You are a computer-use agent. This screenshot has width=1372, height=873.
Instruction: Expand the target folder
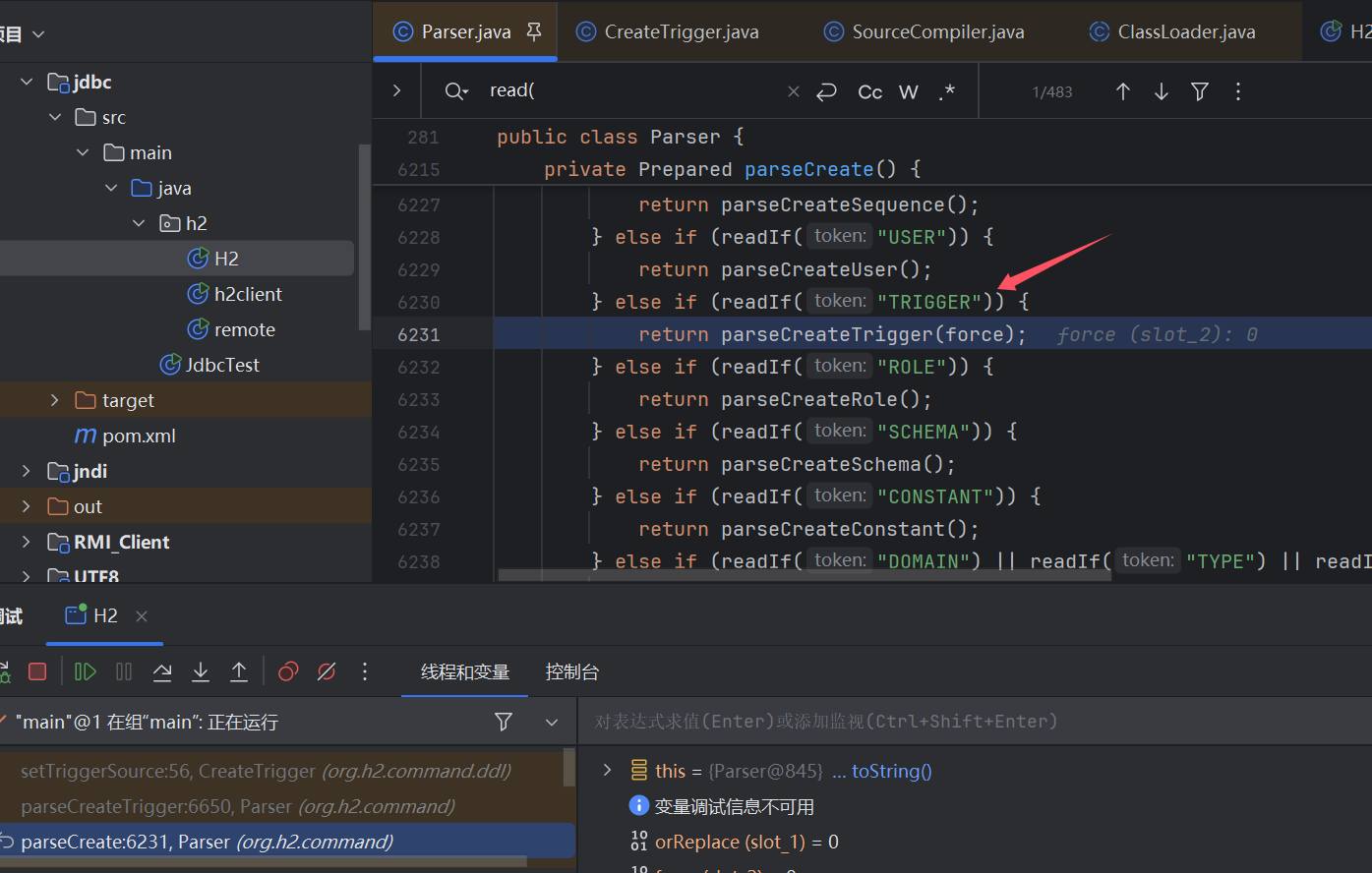55,400
